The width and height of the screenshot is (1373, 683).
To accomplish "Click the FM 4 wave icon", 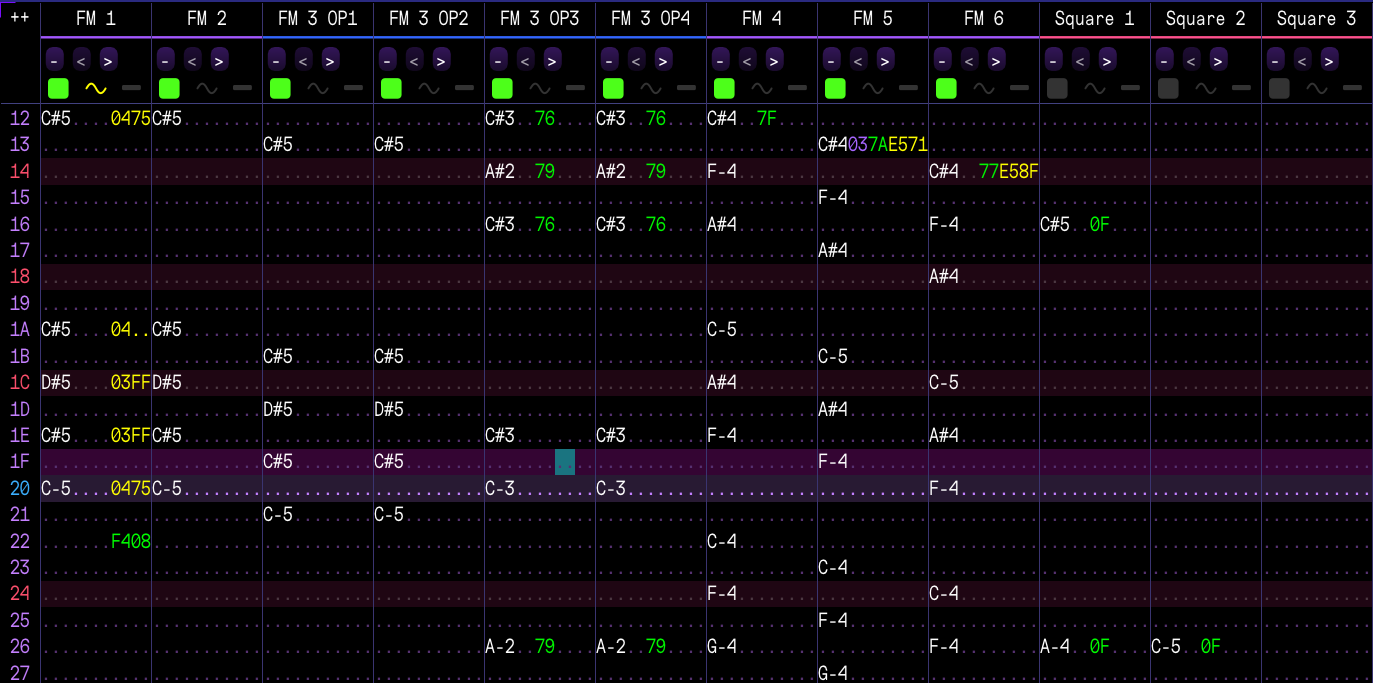I will pos(762,88).
